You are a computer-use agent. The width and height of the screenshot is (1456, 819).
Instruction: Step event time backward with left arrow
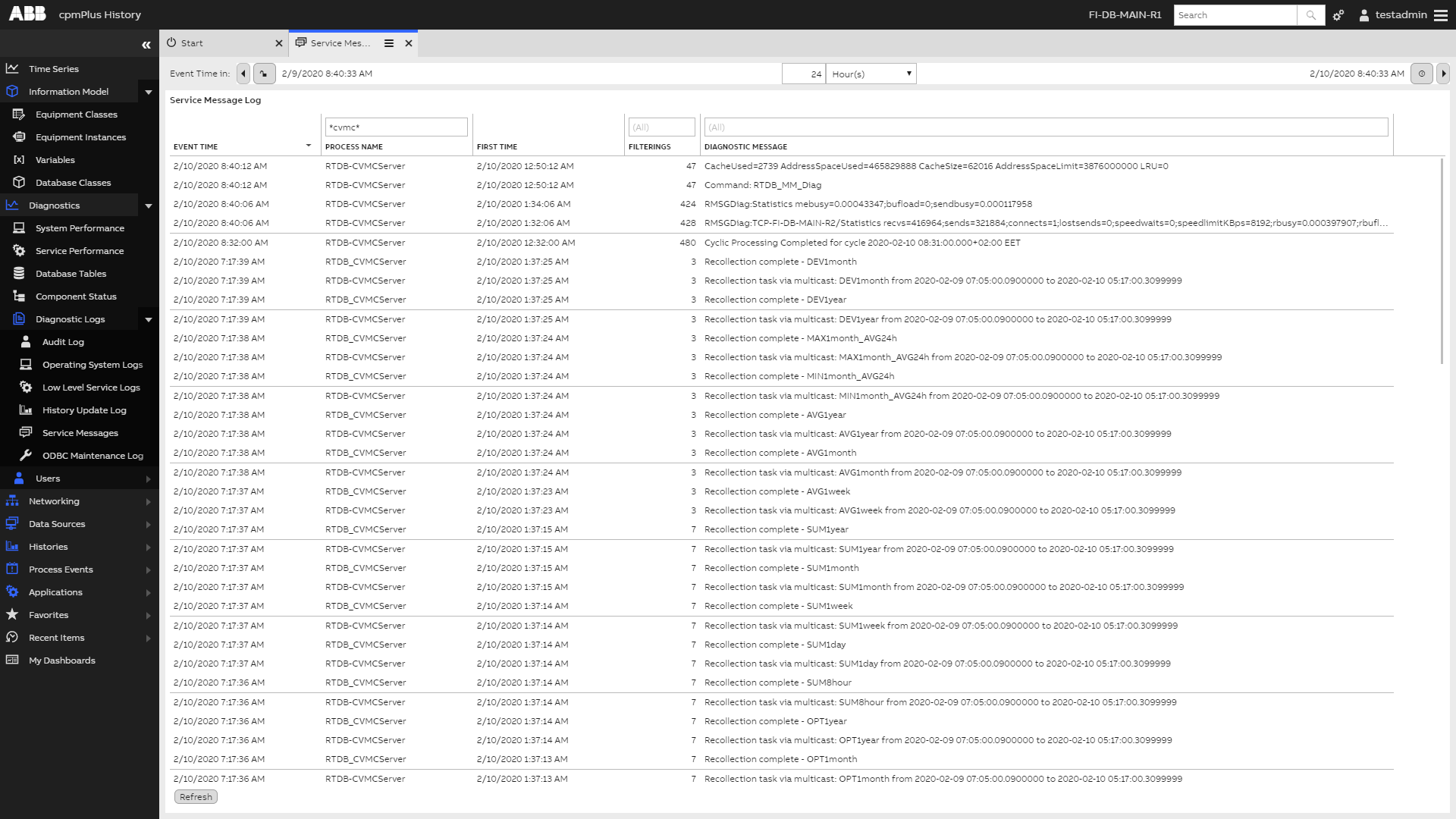tap(243, 74)
